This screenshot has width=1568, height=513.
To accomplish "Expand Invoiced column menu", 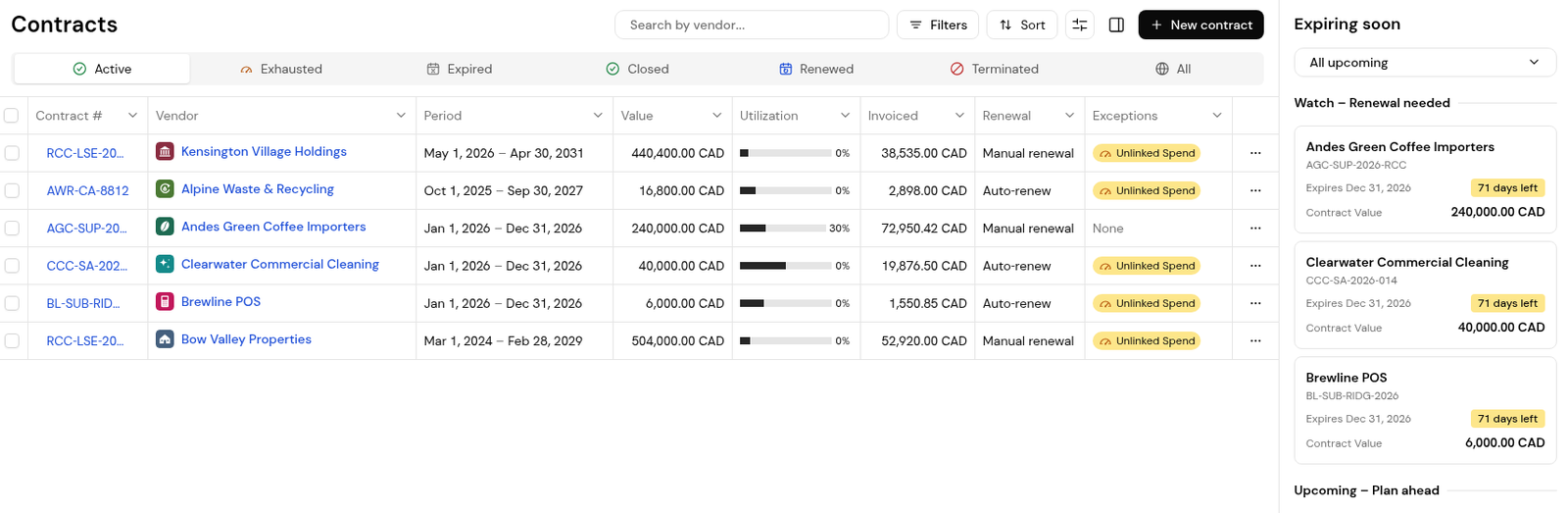I will click(959, 116).
